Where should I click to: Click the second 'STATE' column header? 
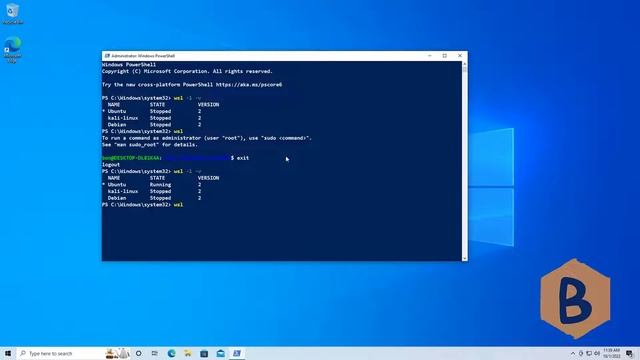(157, 178)
